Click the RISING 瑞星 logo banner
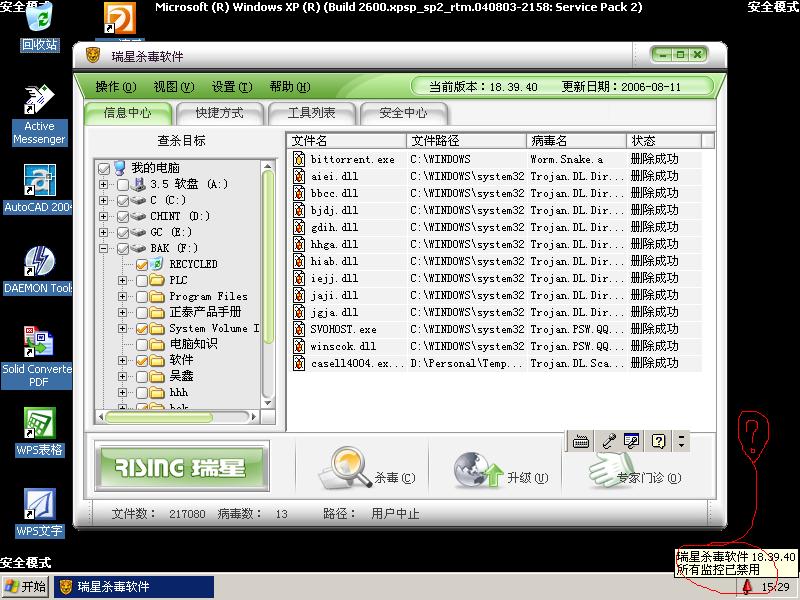Screen dimensions: 800x600 182,467
